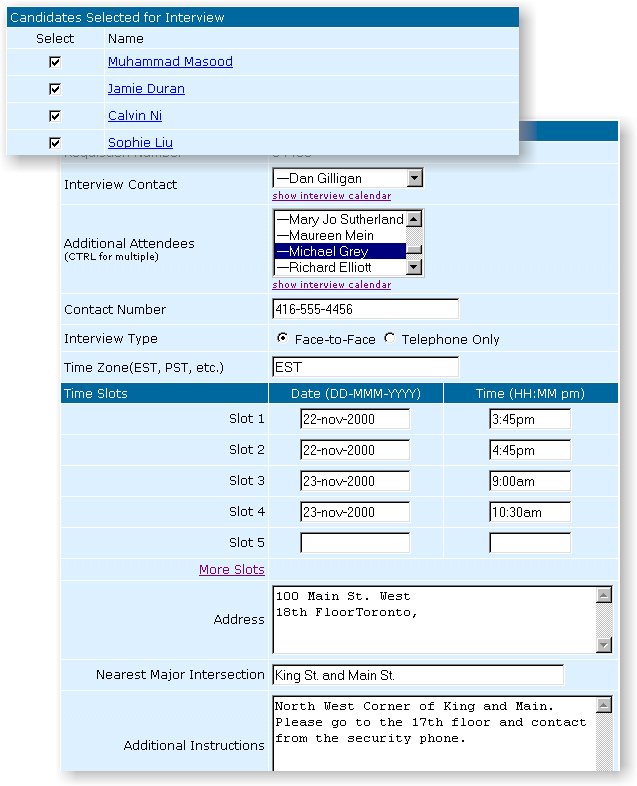
Task: Click Additional Instructions scroll up arrow
Action: [604, 705]
